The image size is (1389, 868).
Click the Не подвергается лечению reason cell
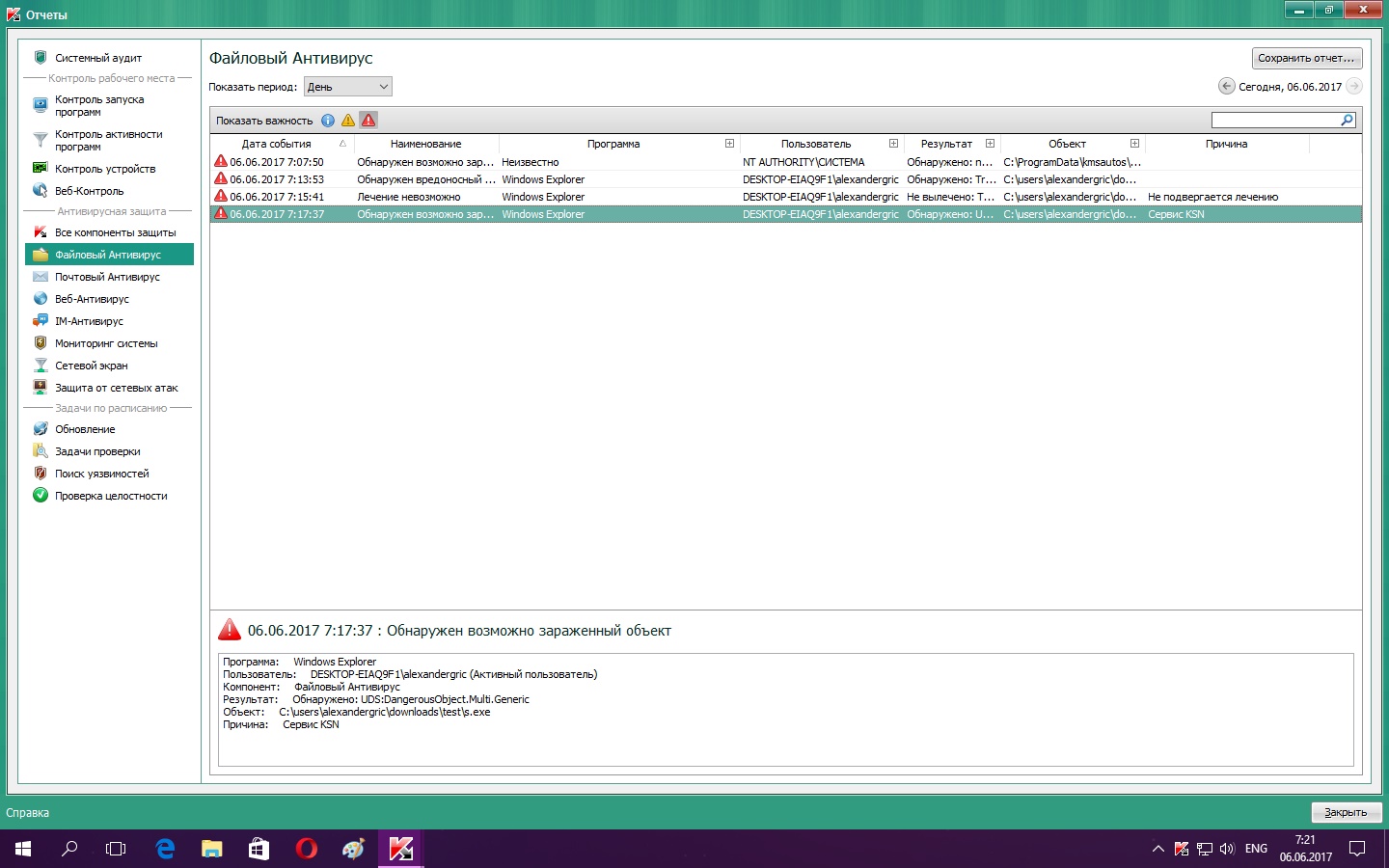click(1213, 197)
